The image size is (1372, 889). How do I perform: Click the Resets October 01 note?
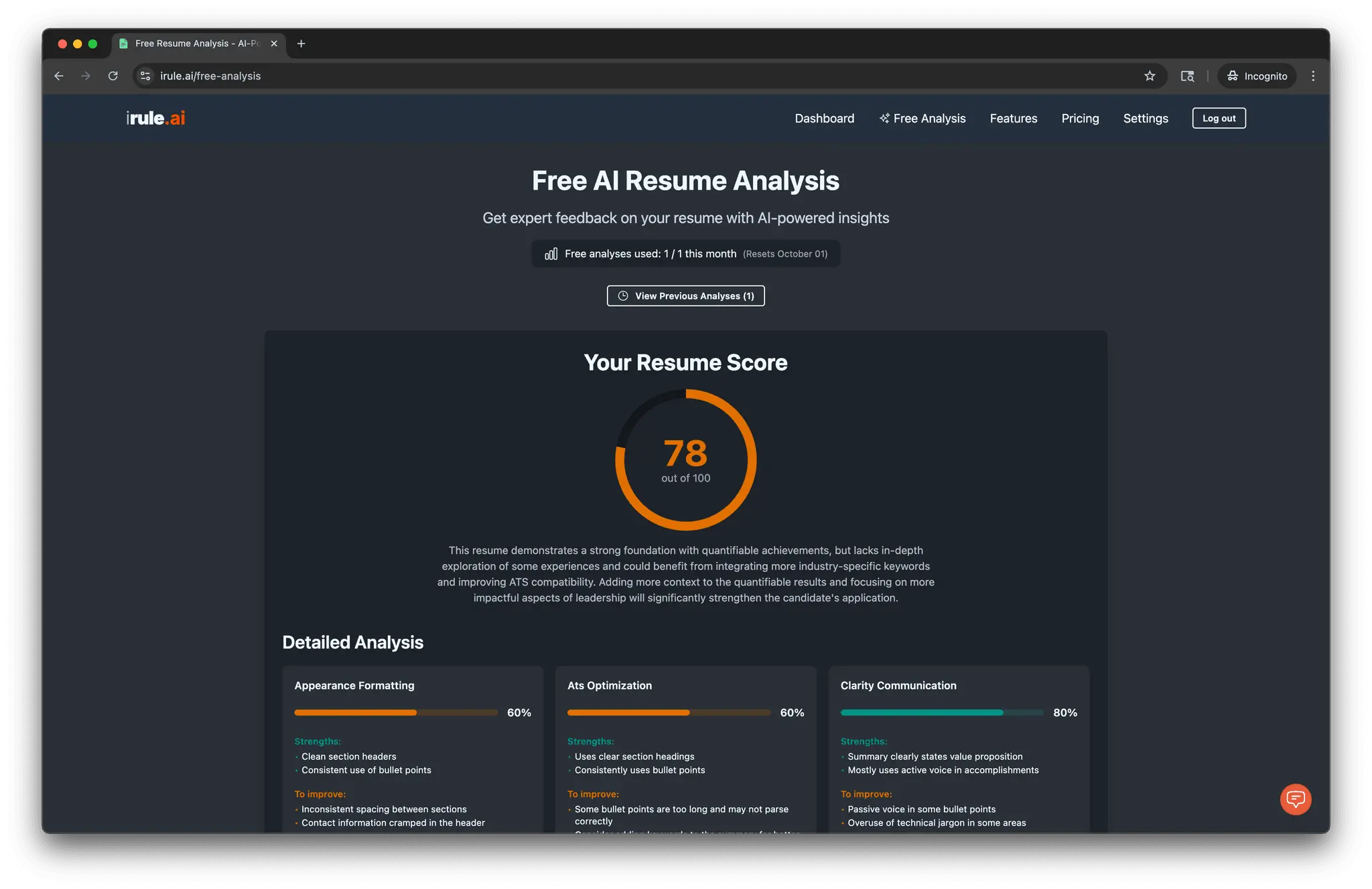[785, 254]
